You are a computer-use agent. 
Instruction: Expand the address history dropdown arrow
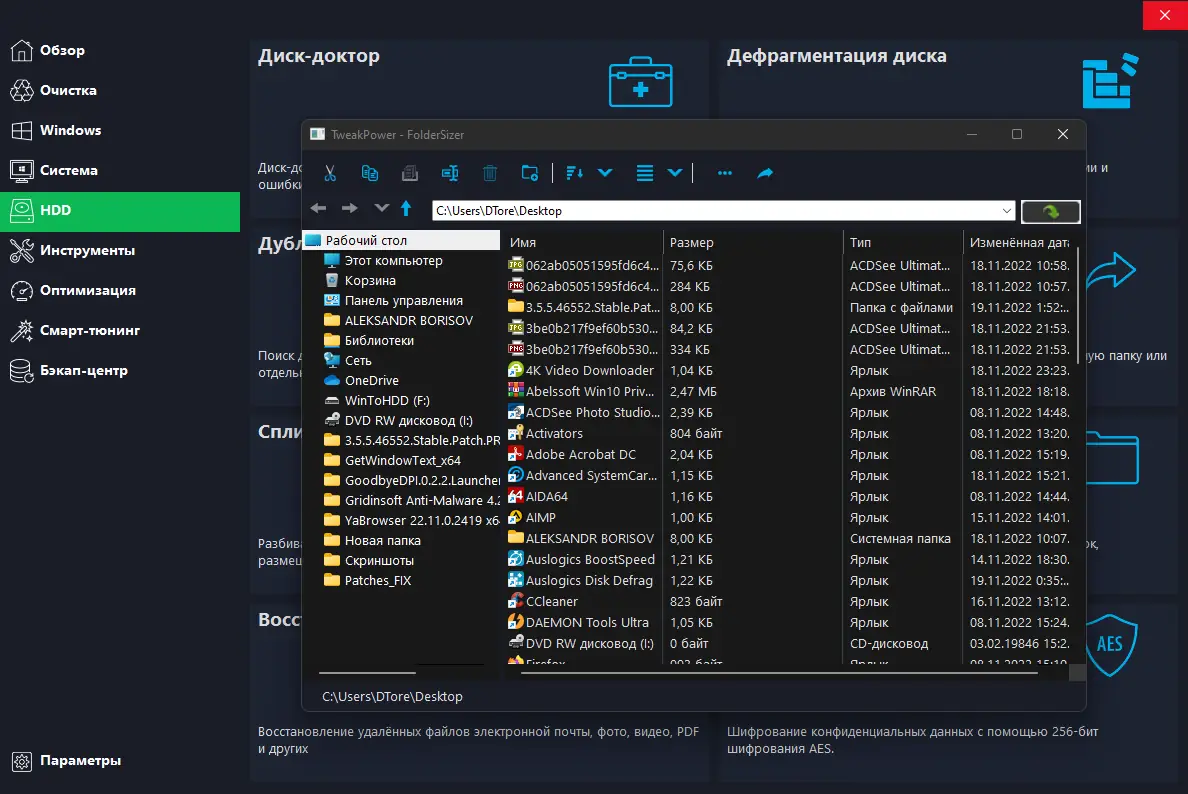coord(1009,211)
